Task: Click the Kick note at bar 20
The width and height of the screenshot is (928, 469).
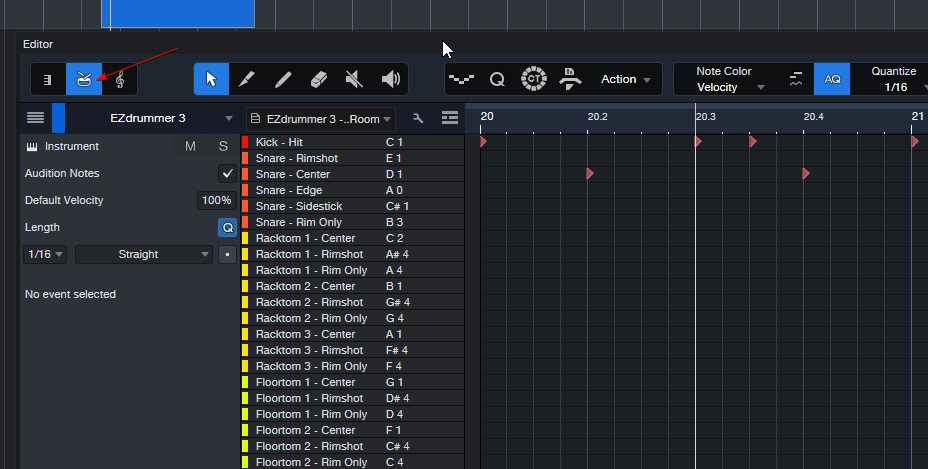Action: pos(483,142)
